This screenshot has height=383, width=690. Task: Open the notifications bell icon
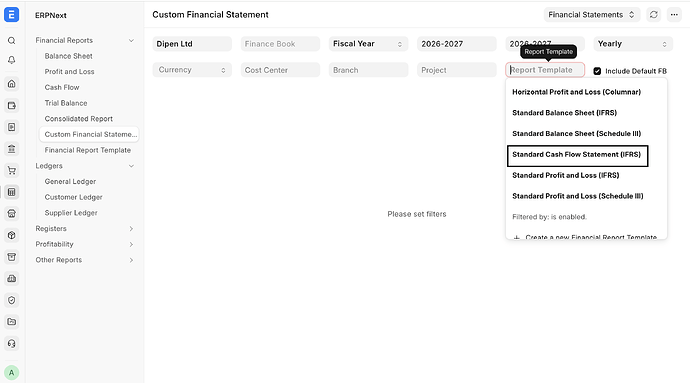coord(11,60)
